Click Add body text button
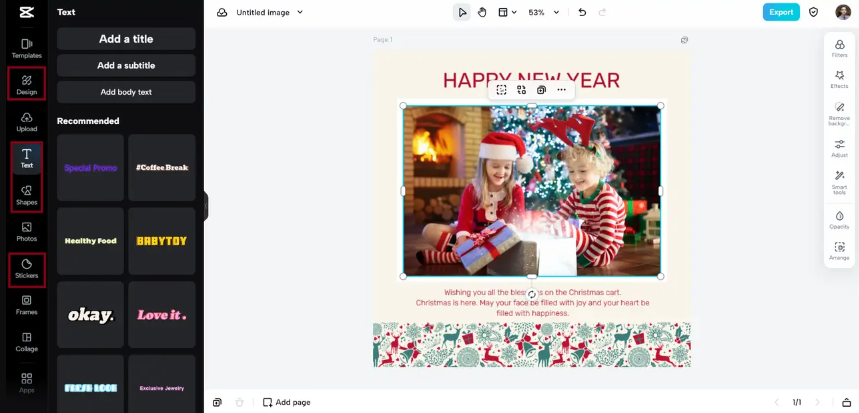The image size is (859, 413). pyautogui.click(x=126, y=92)
